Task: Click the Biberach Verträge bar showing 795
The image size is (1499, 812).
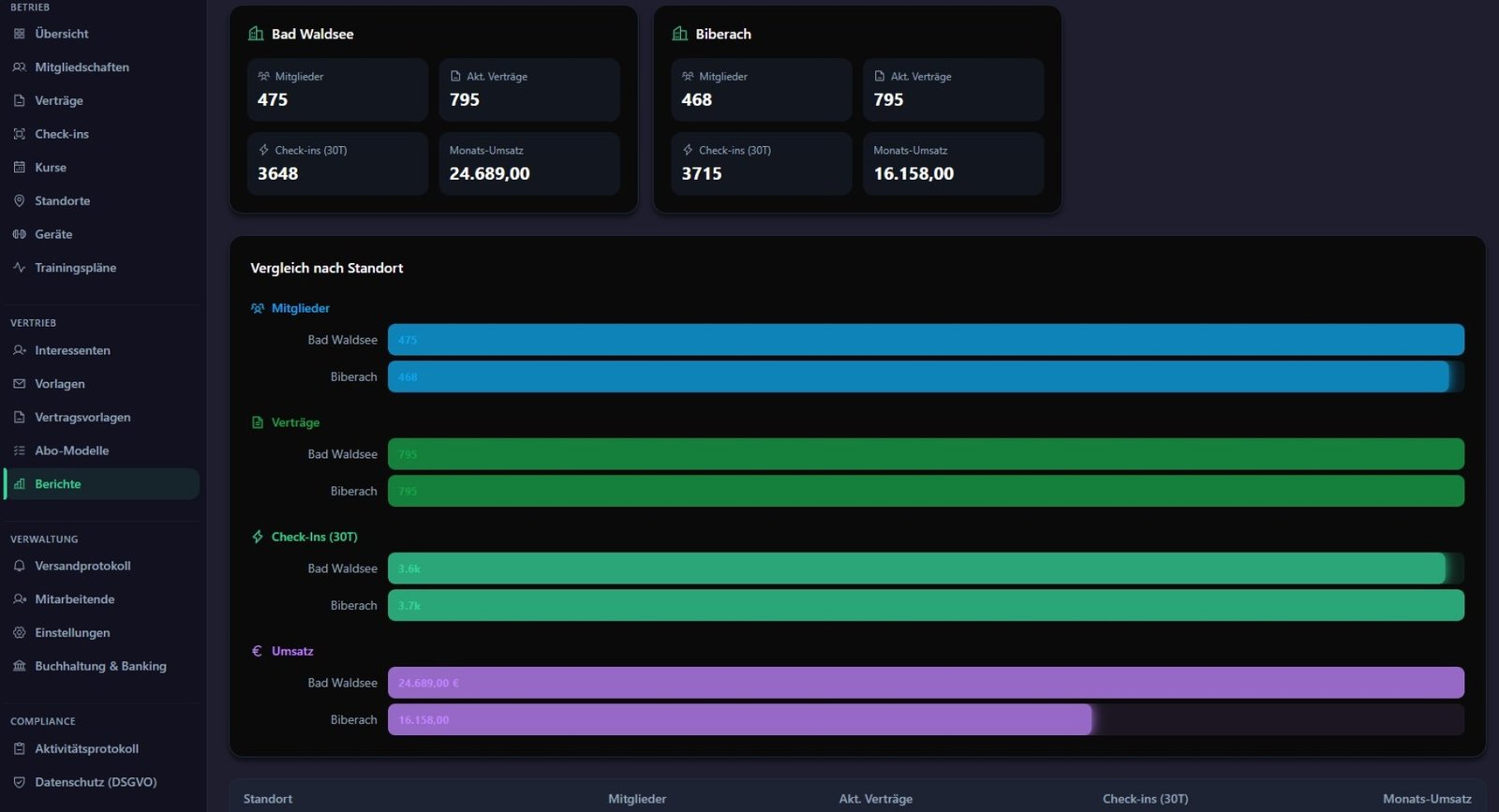Action: (926, 491)
